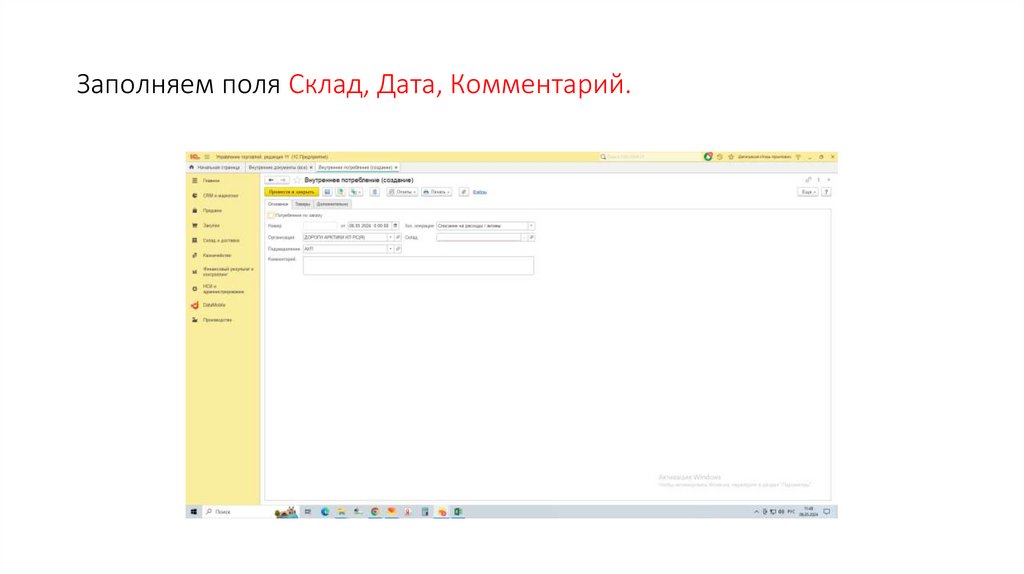Viewport: 1024px width, 574px height.
Task: Click the link icon at the form's top right
Action: click(x=808, y=180)
